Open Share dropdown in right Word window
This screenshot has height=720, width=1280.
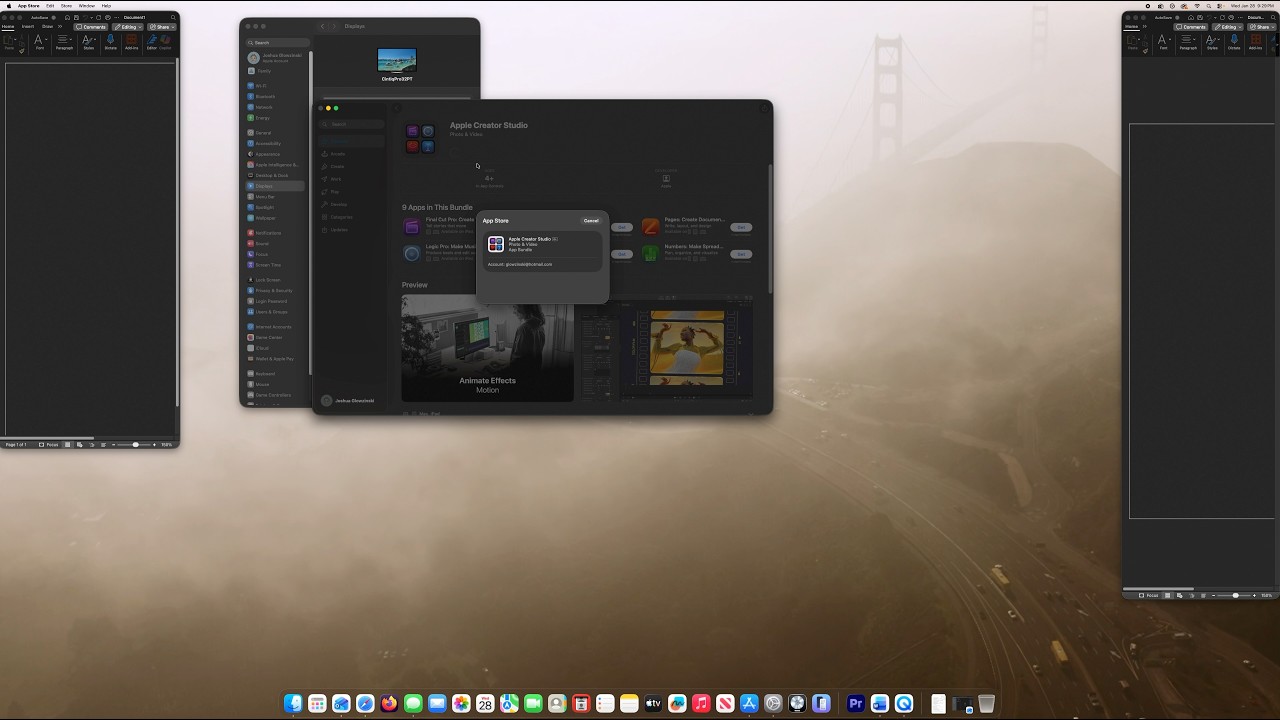[x=1262, y=27]
